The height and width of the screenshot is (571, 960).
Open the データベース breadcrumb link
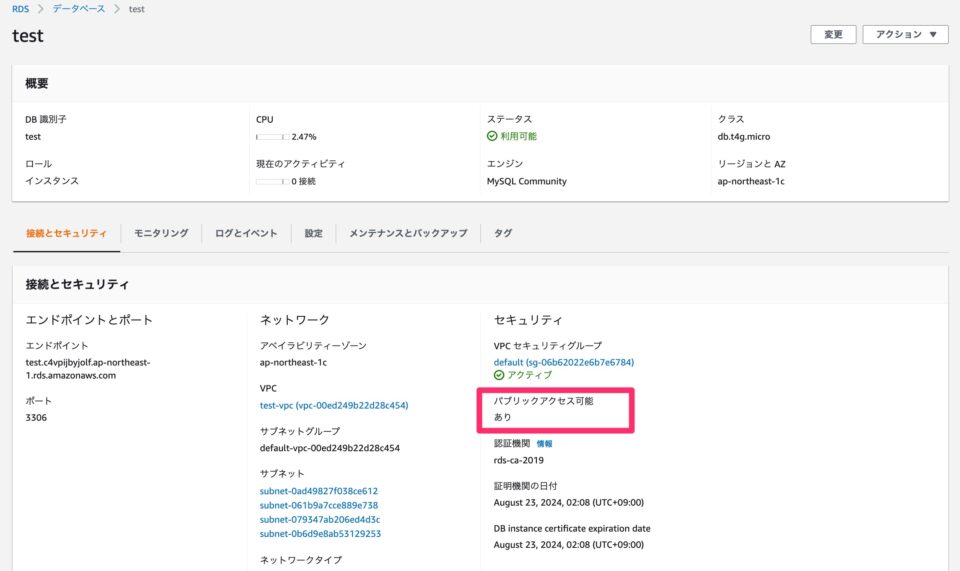tap(80, 8)
